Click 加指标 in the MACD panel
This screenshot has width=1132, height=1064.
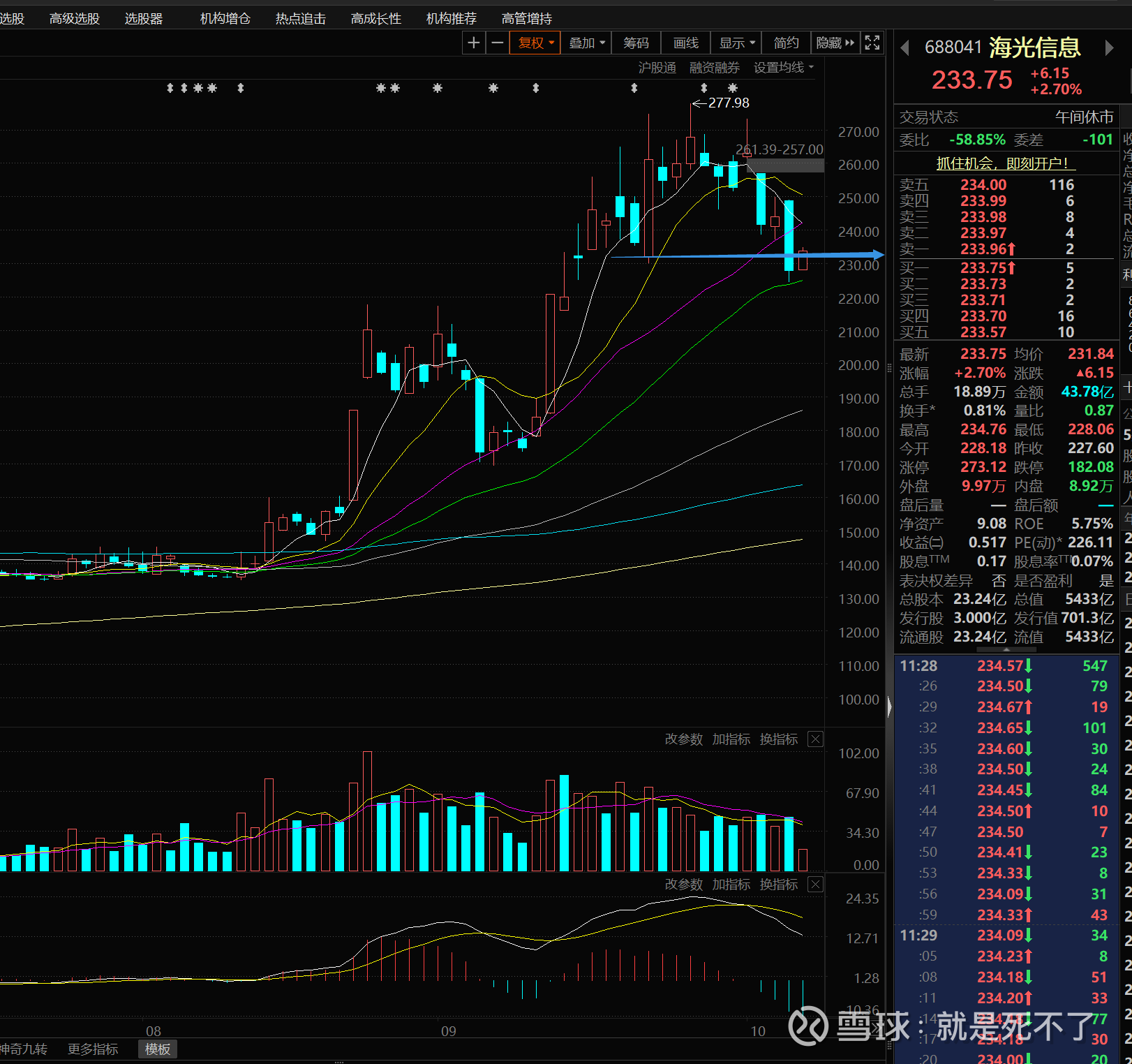(x=731, y=884)
